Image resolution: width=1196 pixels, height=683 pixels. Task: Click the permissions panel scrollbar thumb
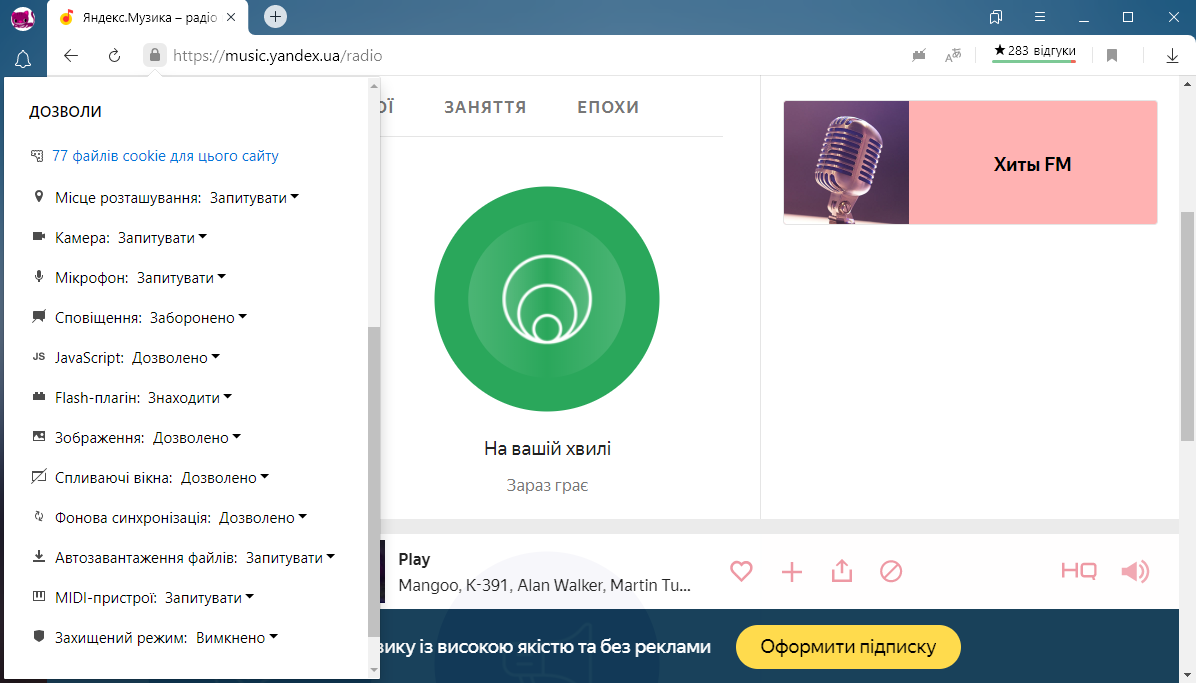pos(373,481)
